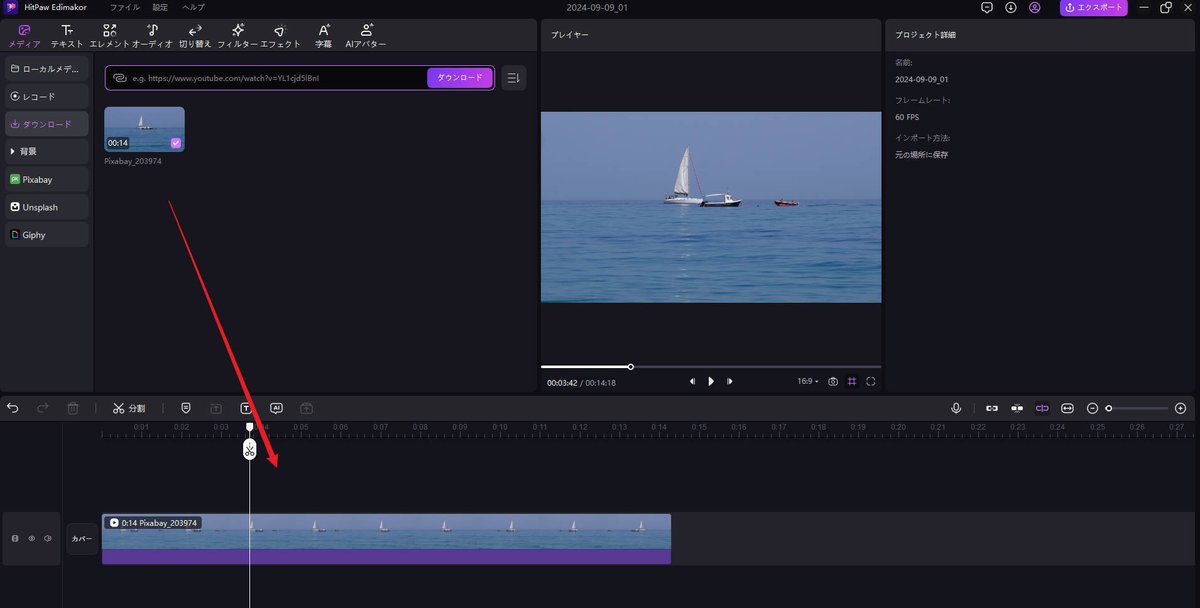The width and height of the screenshot is (1200, 608).
Task: Delete selected clip with trash icon
Action: [x=72, y=408]
